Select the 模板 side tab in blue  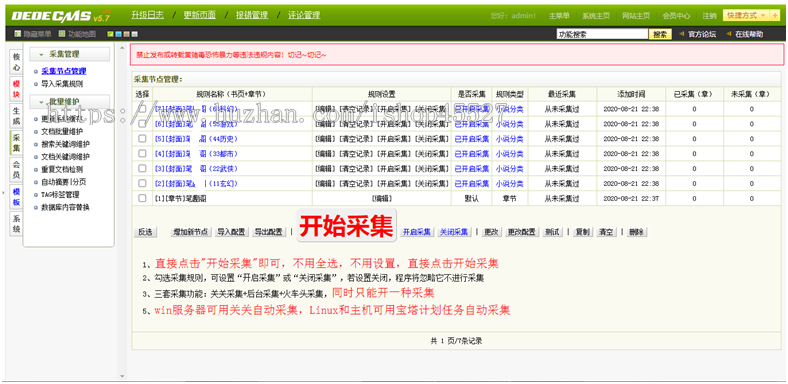click(x=16, y=198)
